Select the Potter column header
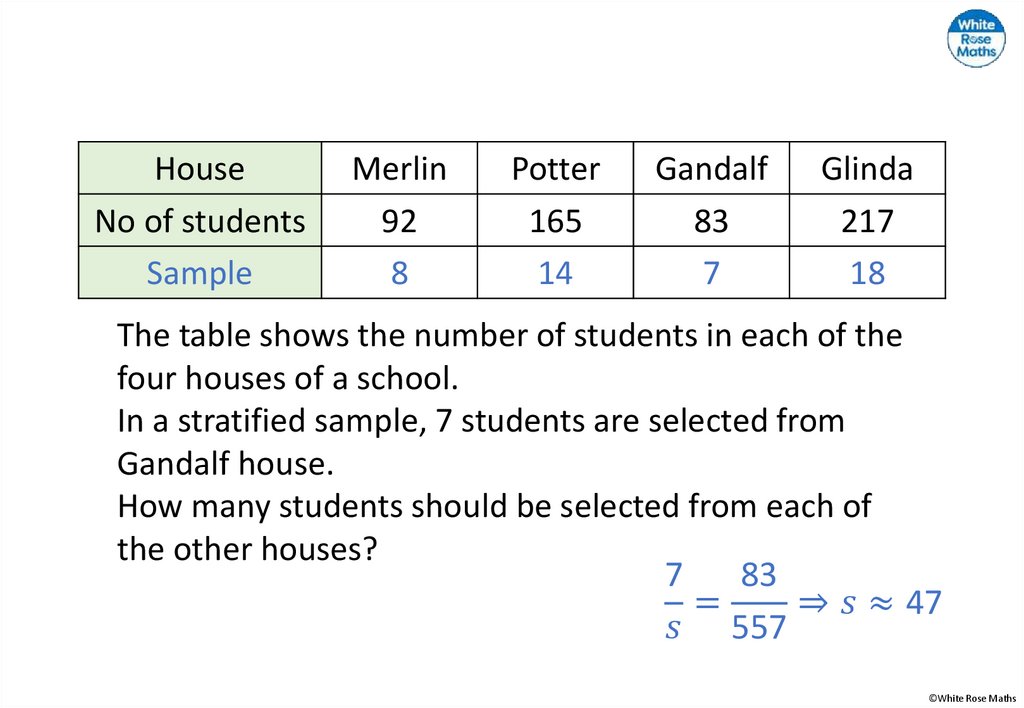 [555, 168]
